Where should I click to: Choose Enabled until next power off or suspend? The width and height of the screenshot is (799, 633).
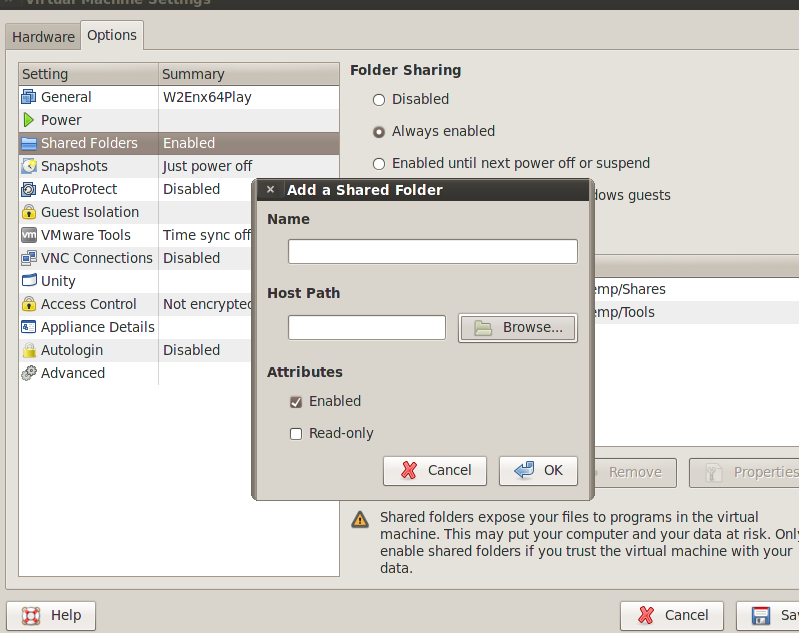379,164
